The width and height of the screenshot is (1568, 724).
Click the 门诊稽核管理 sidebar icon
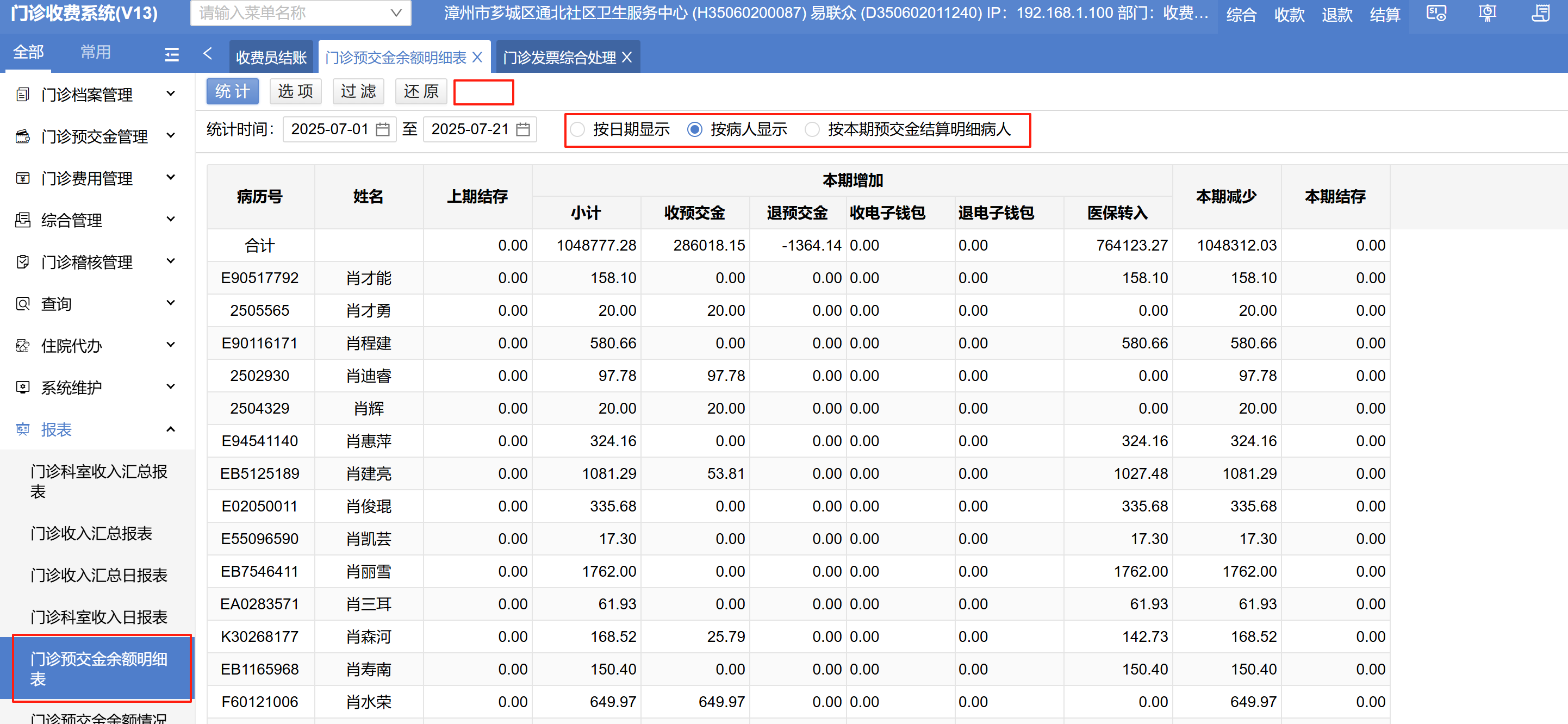22,261
